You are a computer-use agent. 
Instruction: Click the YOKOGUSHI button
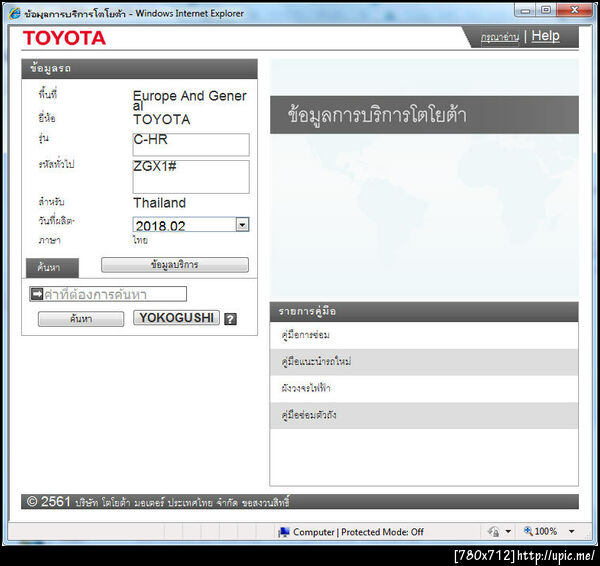click(x=176, y=318)
